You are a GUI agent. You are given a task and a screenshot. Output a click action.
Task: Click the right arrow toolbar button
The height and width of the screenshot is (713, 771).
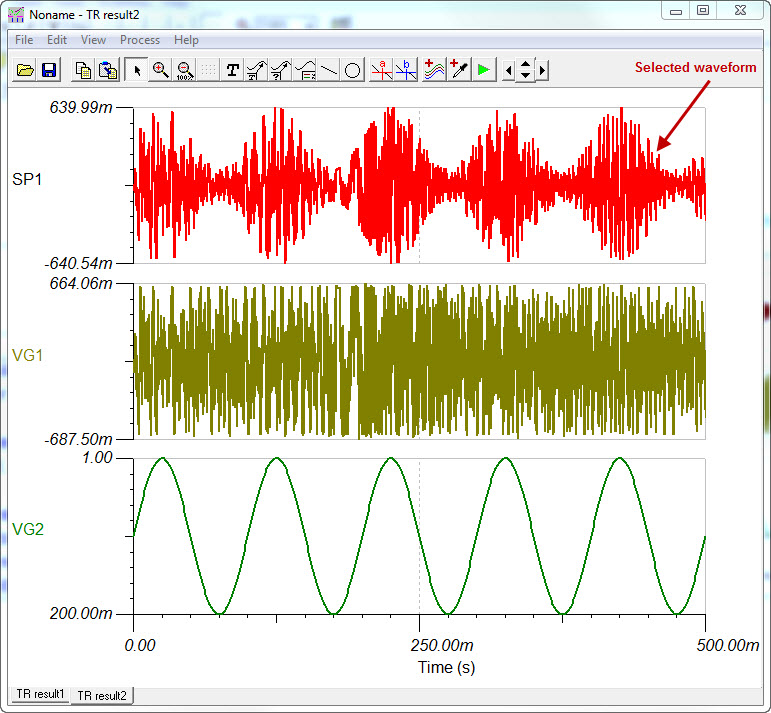542,71
